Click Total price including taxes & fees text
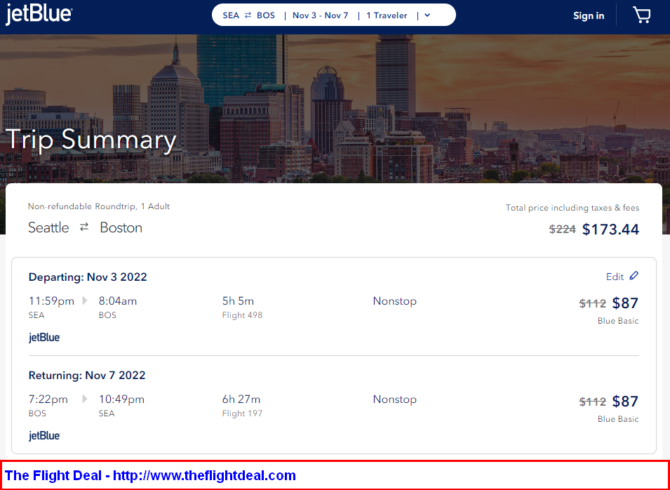 (x=573, y=208)
